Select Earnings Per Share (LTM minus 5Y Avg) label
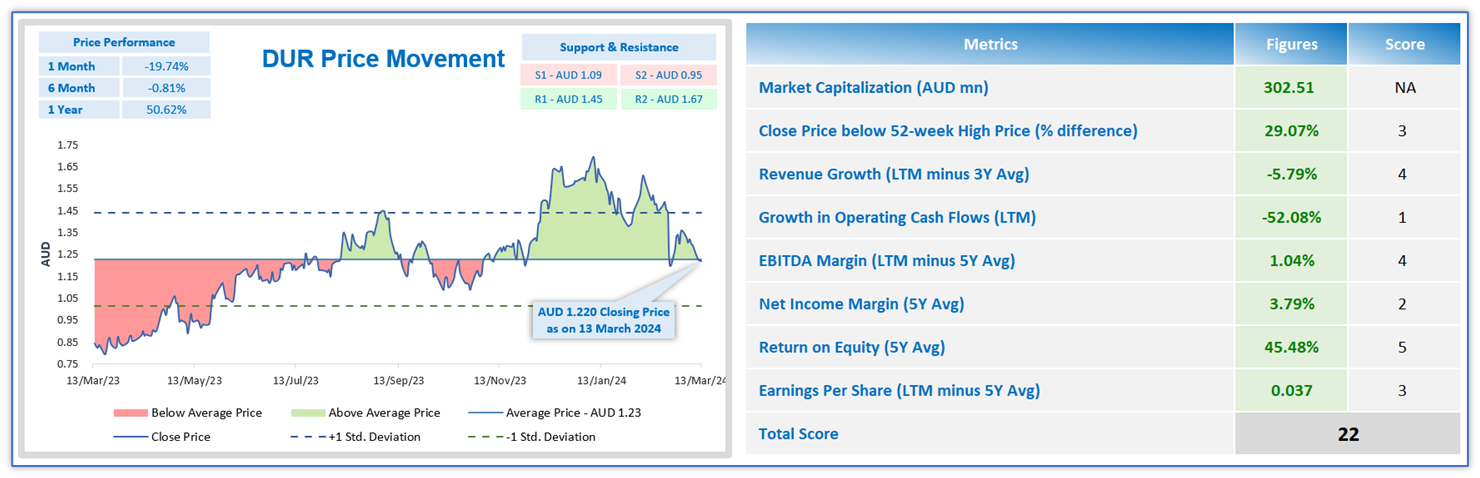 coord(899,390)
